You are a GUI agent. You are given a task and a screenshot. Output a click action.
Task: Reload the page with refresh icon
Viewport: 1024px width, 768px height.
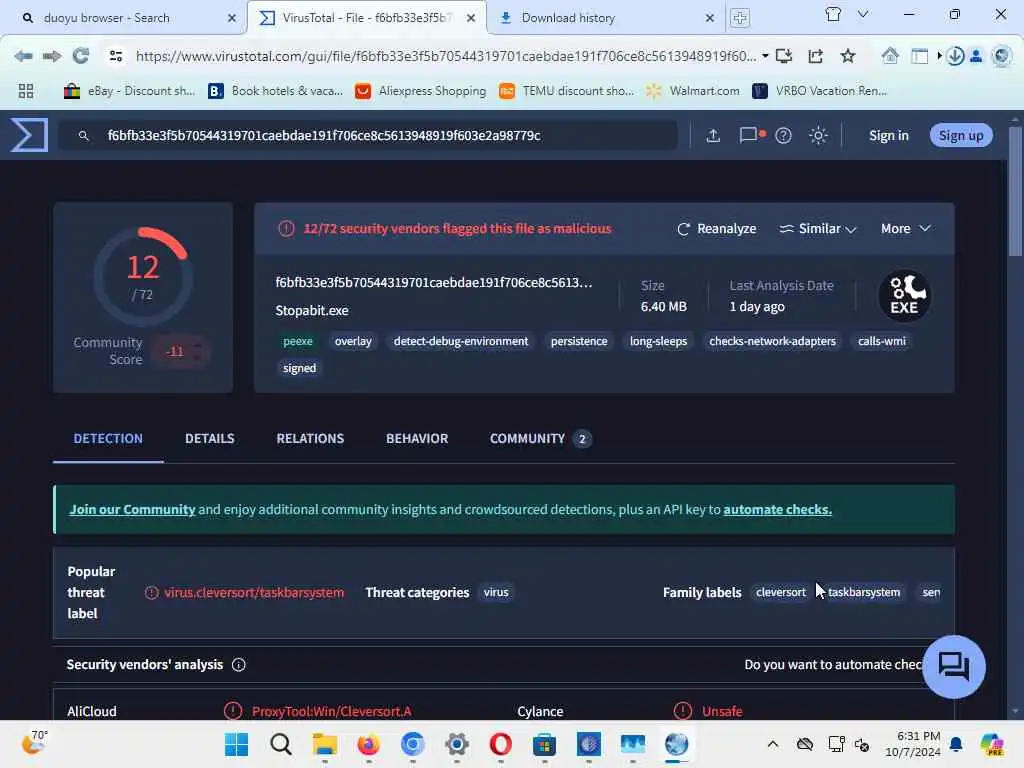coord(81,56)
